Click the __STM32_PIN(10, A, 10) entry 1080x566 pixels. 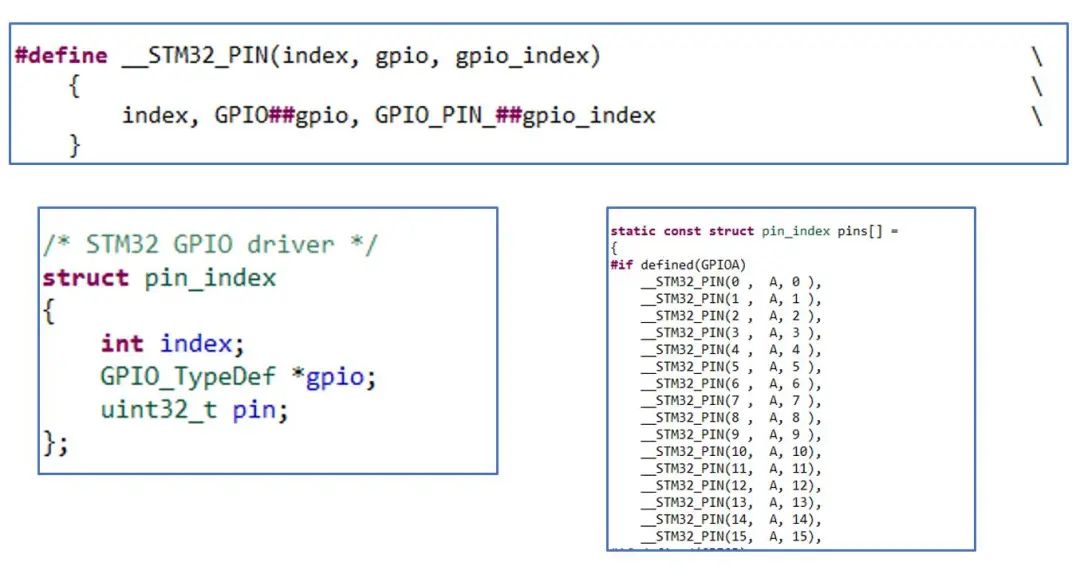tap(731, 452)
